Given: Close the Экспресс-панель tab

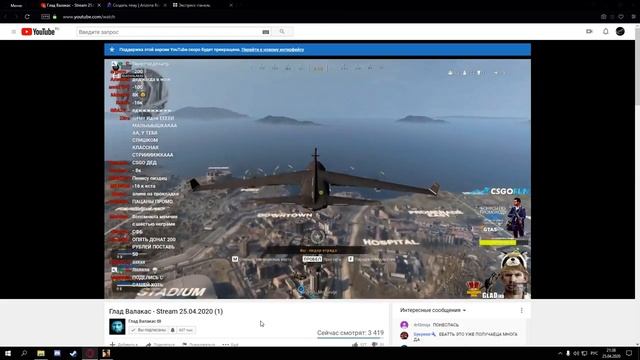Looking at the screenshot, I should coord(231,5).
